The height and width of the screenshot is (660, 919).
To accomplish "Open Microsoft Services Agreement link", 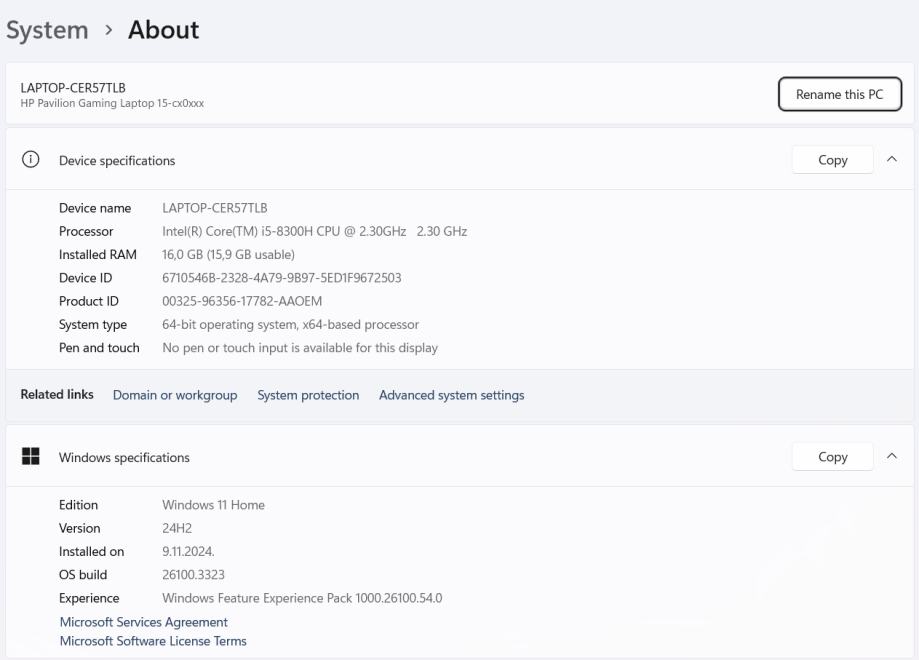I will tap(144, 622).
